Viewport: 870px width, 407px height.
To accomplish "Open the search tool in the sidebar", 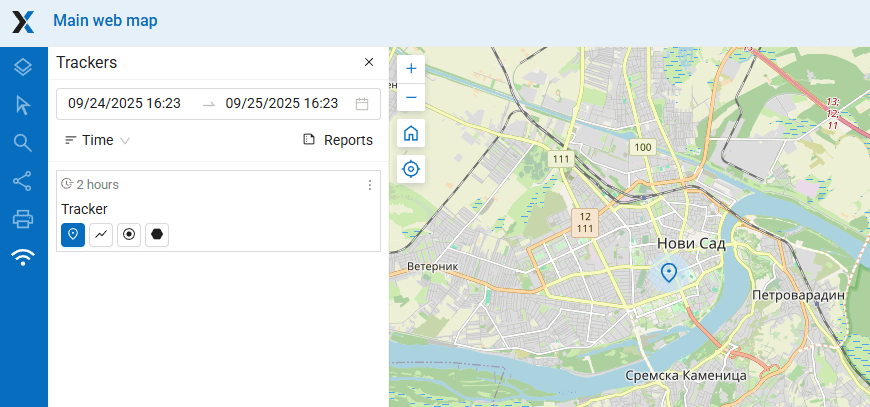I will [23, 143].
